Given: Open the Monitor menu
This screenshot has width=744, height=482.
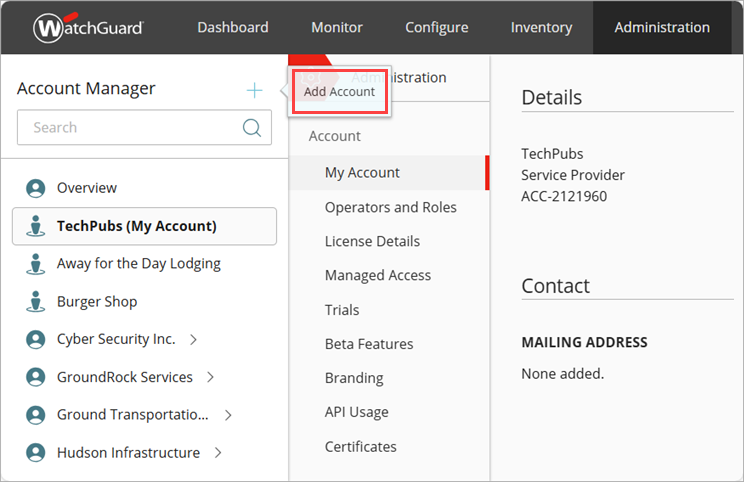Looking at the screenshot, I should tap(337, 28).
